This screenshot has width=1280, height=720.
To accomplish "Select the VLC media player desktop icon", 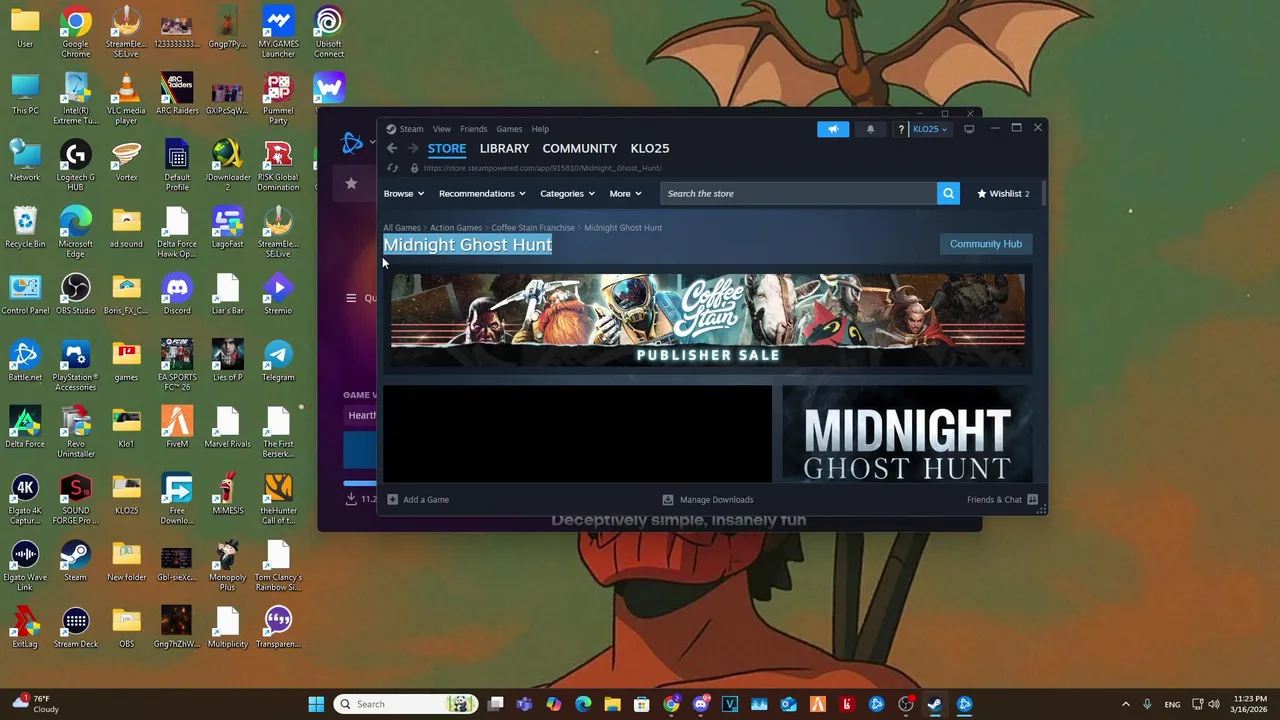I will [126, 99].
